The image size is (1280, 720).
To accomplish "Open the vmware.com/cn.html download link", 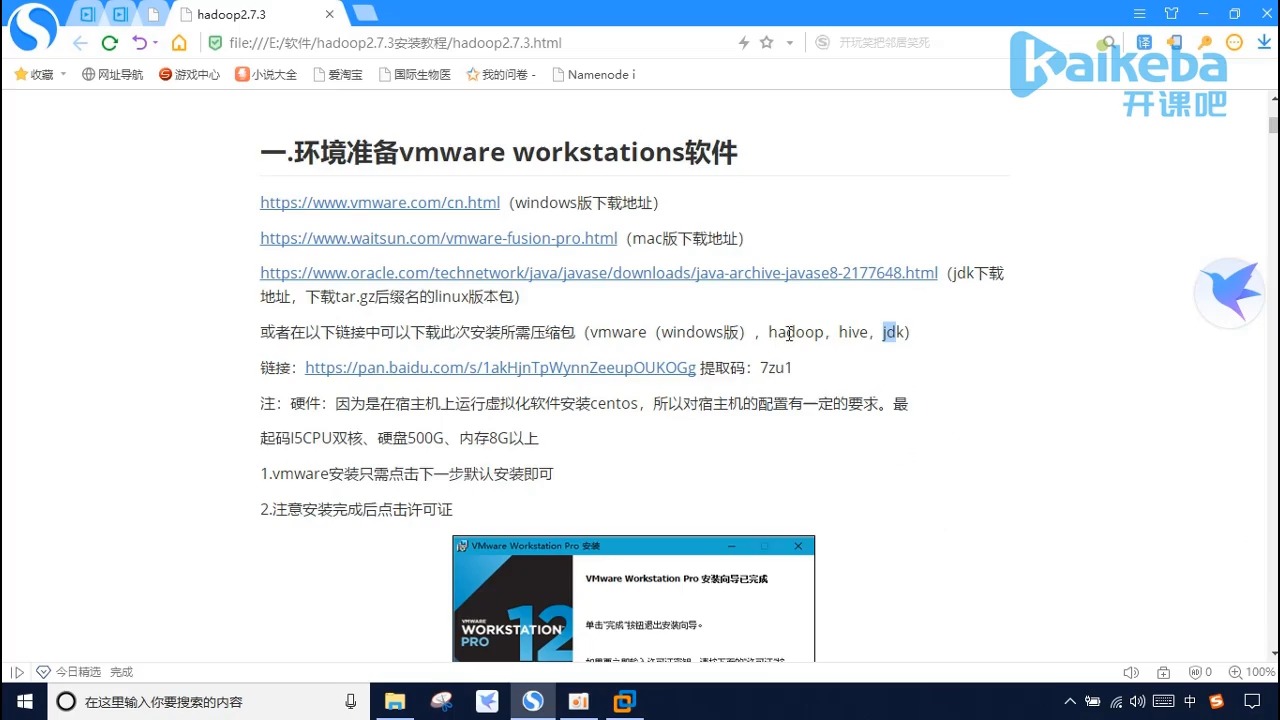I will pos(380,203).
